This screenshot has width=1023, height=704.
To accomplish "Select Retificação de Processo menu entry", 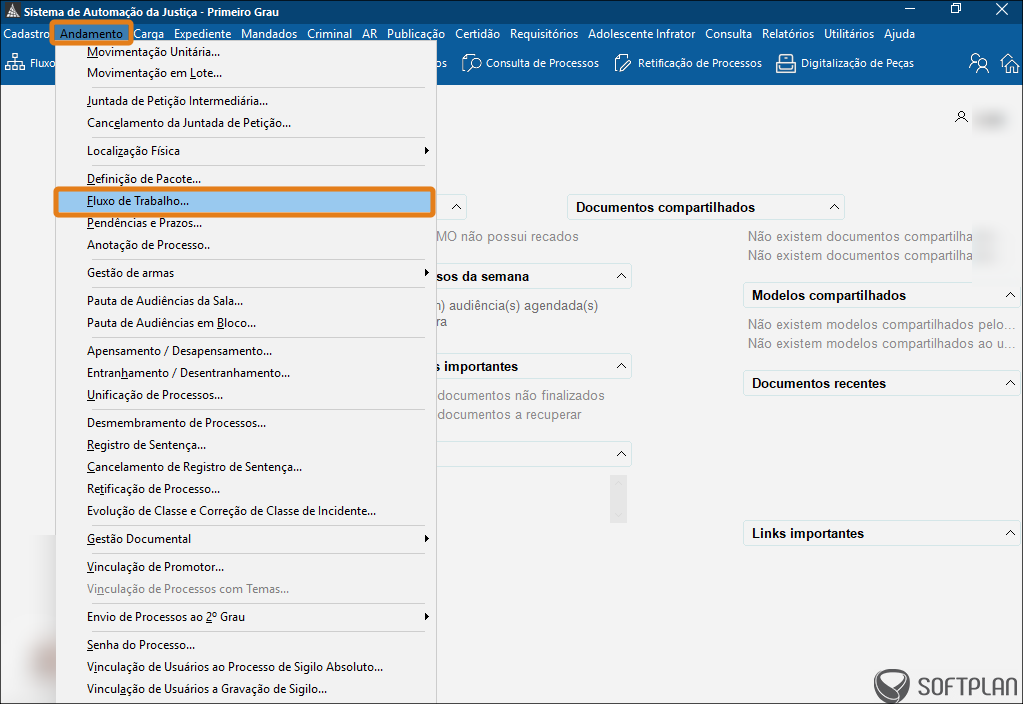I will coord(245,489).
